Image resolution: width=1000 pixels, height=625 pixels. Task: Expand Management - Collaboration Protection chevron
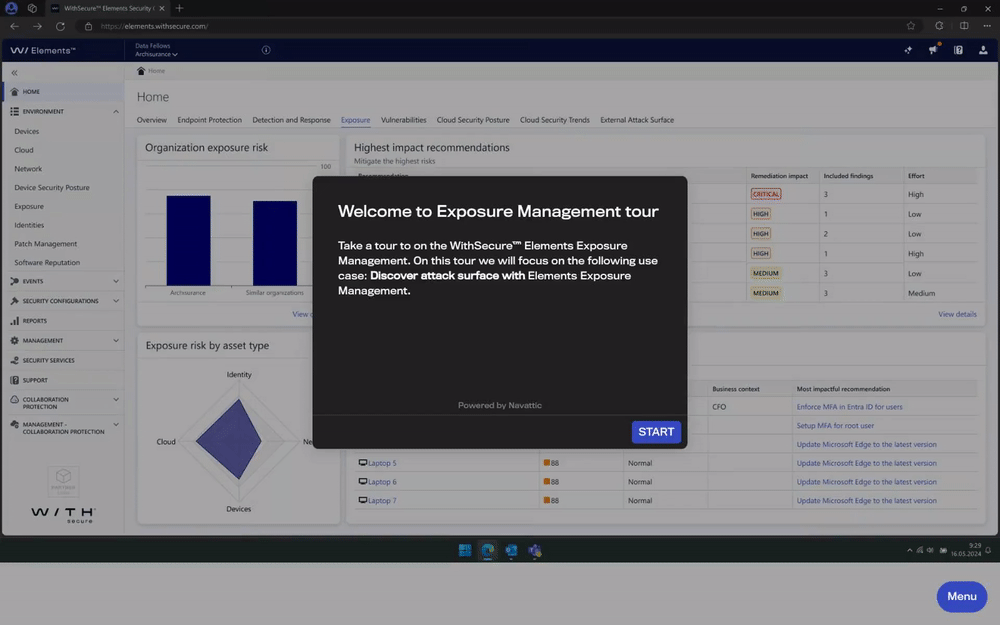pyautogui.click(x=115, y=425)
